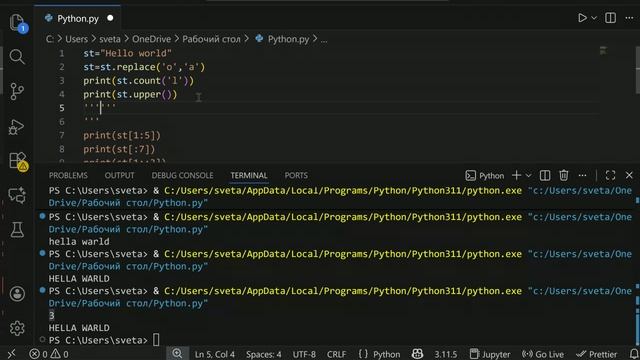Image resolution: width=640 pixels, height=360 pixels.
Task: Open the Accounts menu
Action: click(x=17, y=293)
